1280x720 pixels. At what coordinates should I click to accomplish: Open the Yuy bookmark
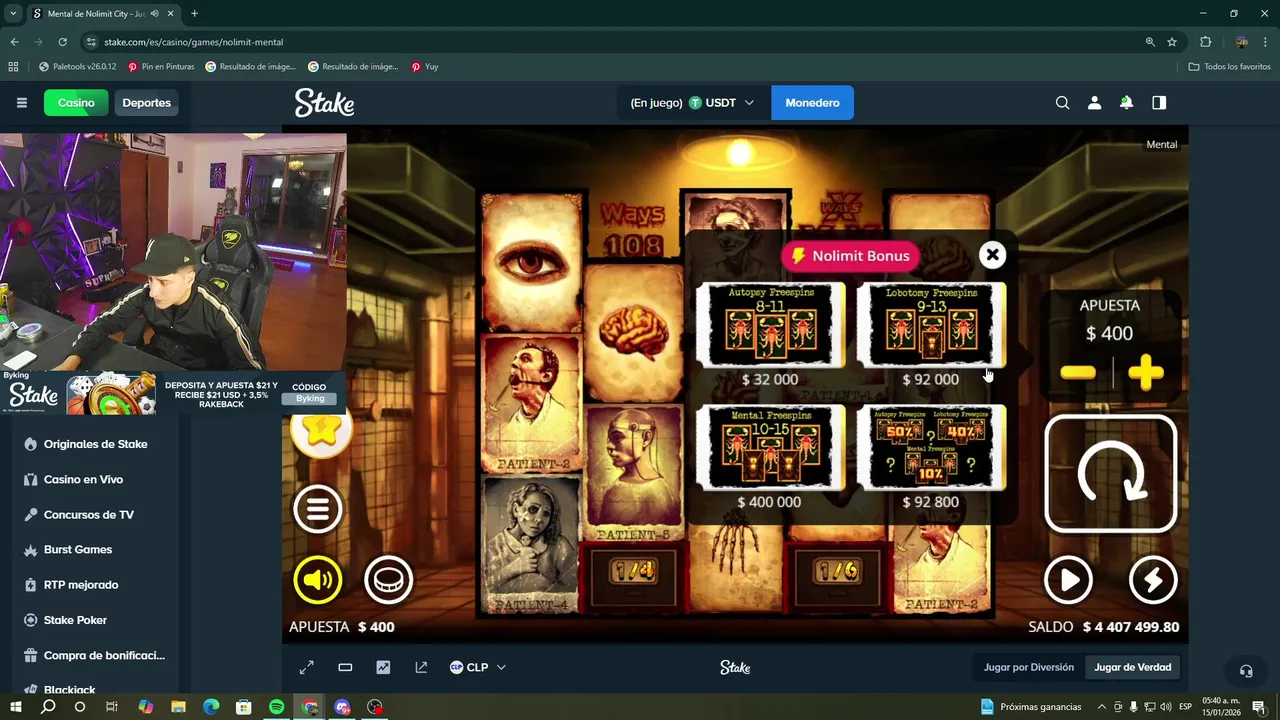(x=425, y=67)
